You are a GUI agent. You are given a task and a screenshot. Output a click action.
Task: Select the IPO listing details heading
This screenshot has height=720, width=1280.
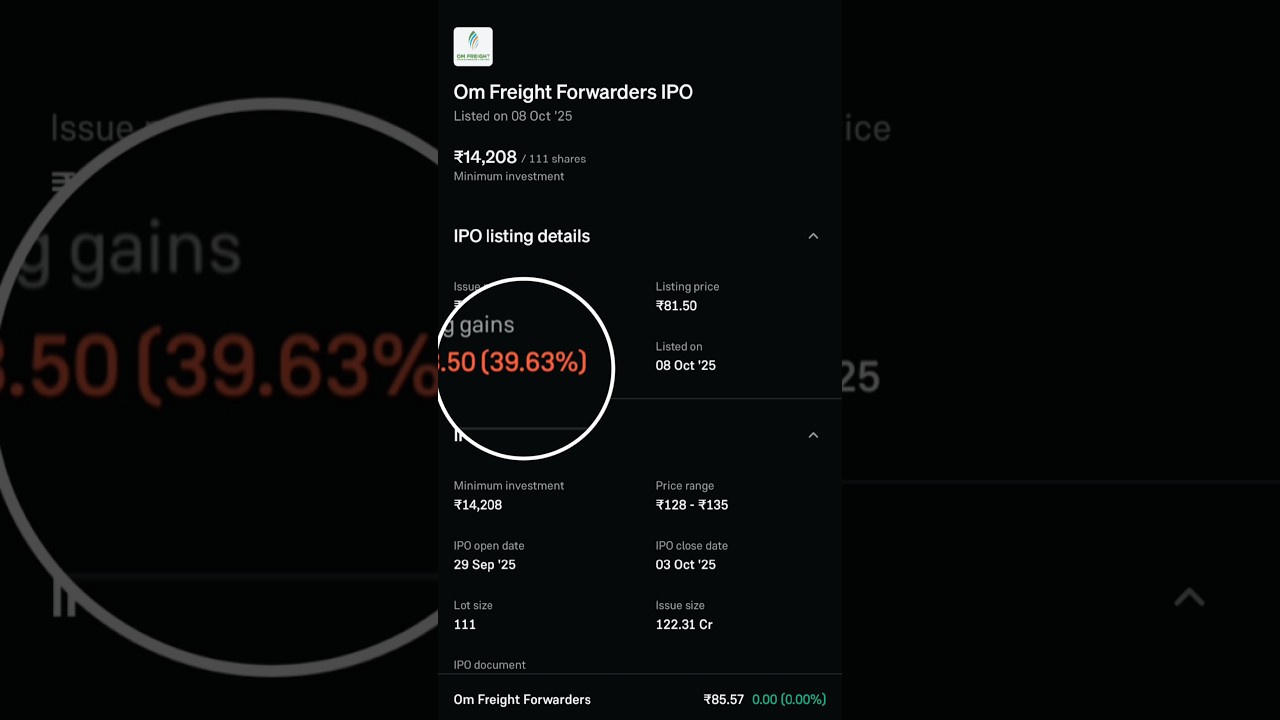(x=522, y=236)
